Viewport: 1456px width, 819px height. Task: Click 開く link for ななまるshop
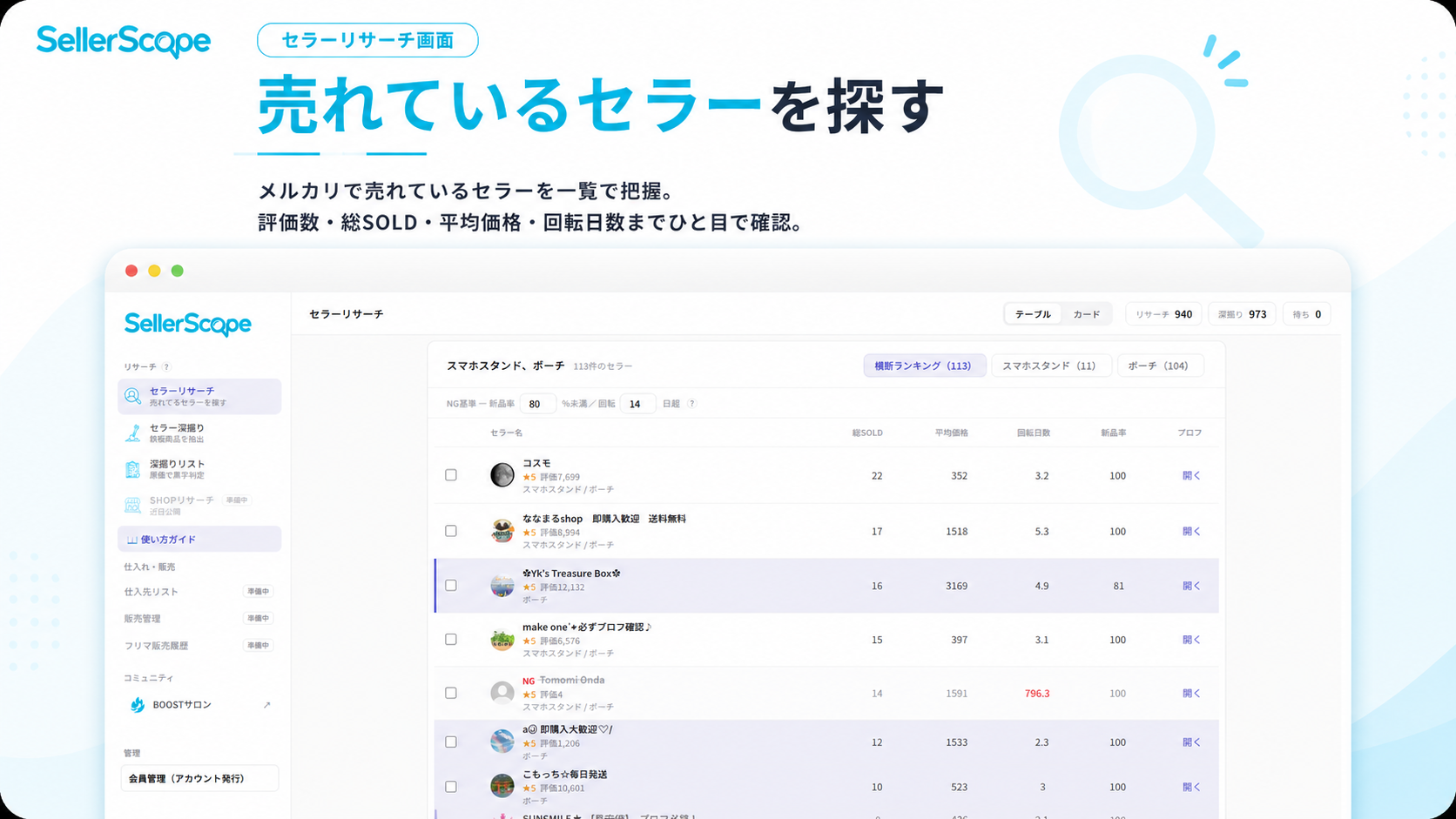pyautogui.click(x=1191, y=532)
